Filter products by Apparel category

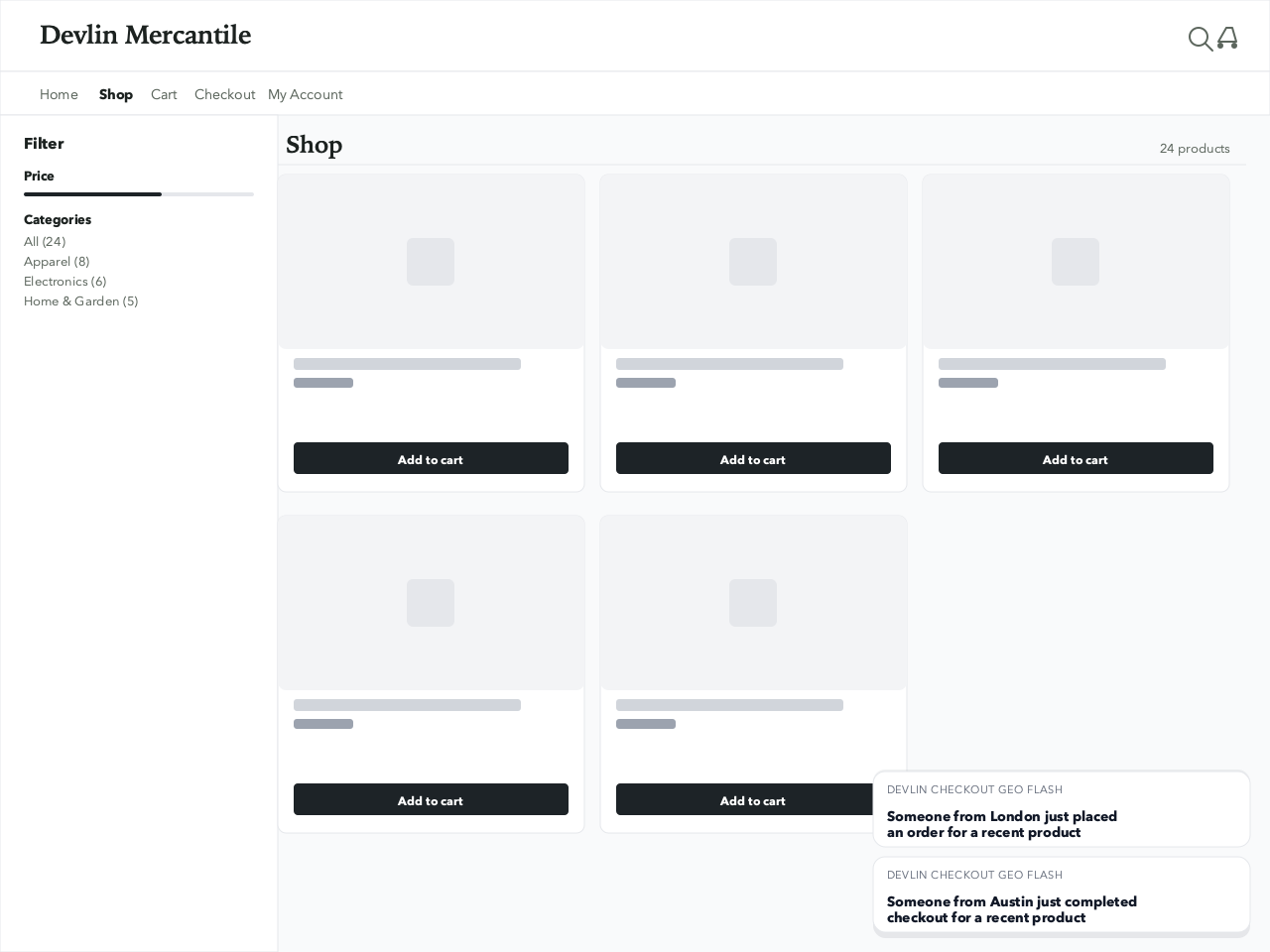57,261
